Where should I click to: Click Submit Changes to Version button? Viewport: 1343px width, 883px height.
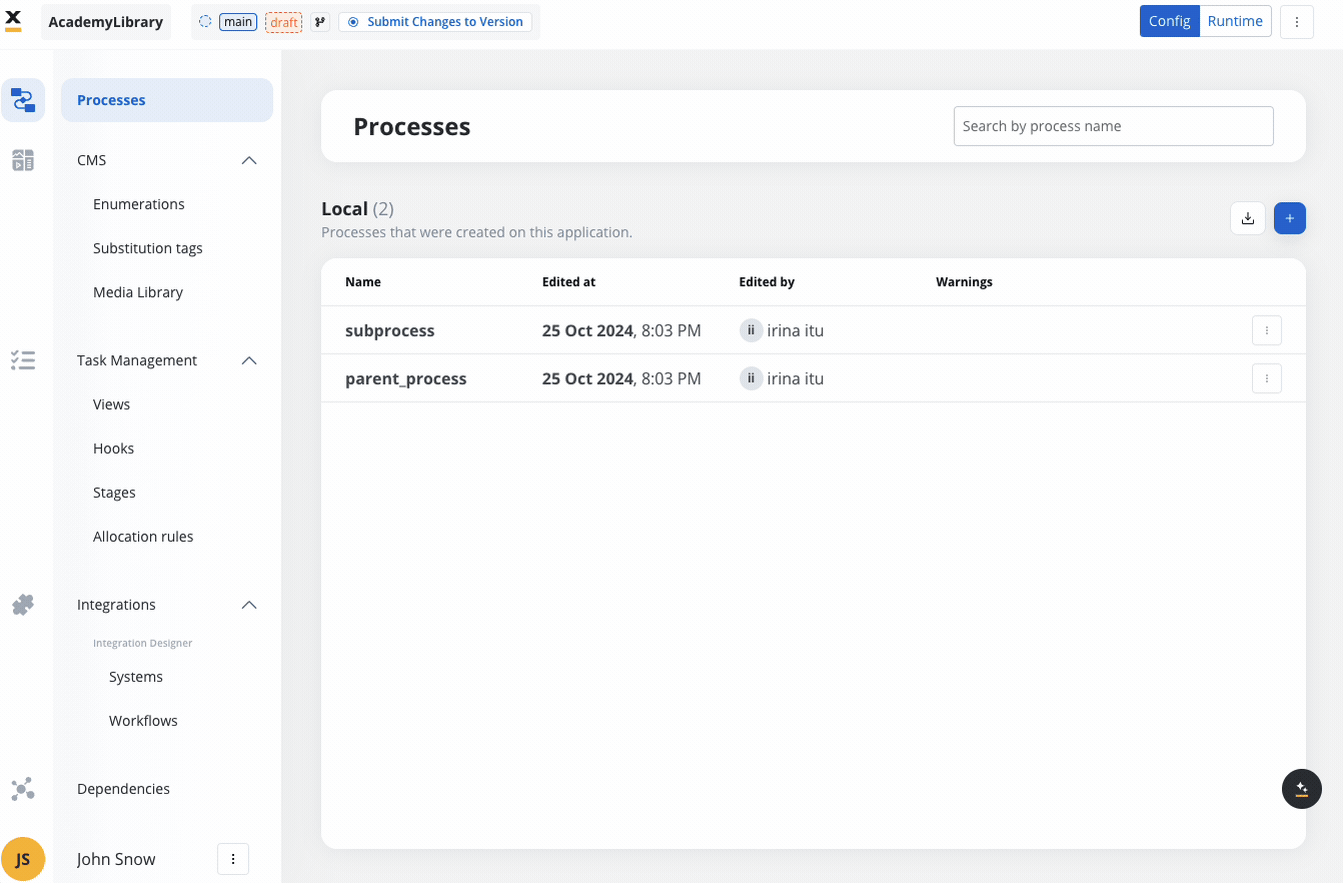(x=435, y=22)
